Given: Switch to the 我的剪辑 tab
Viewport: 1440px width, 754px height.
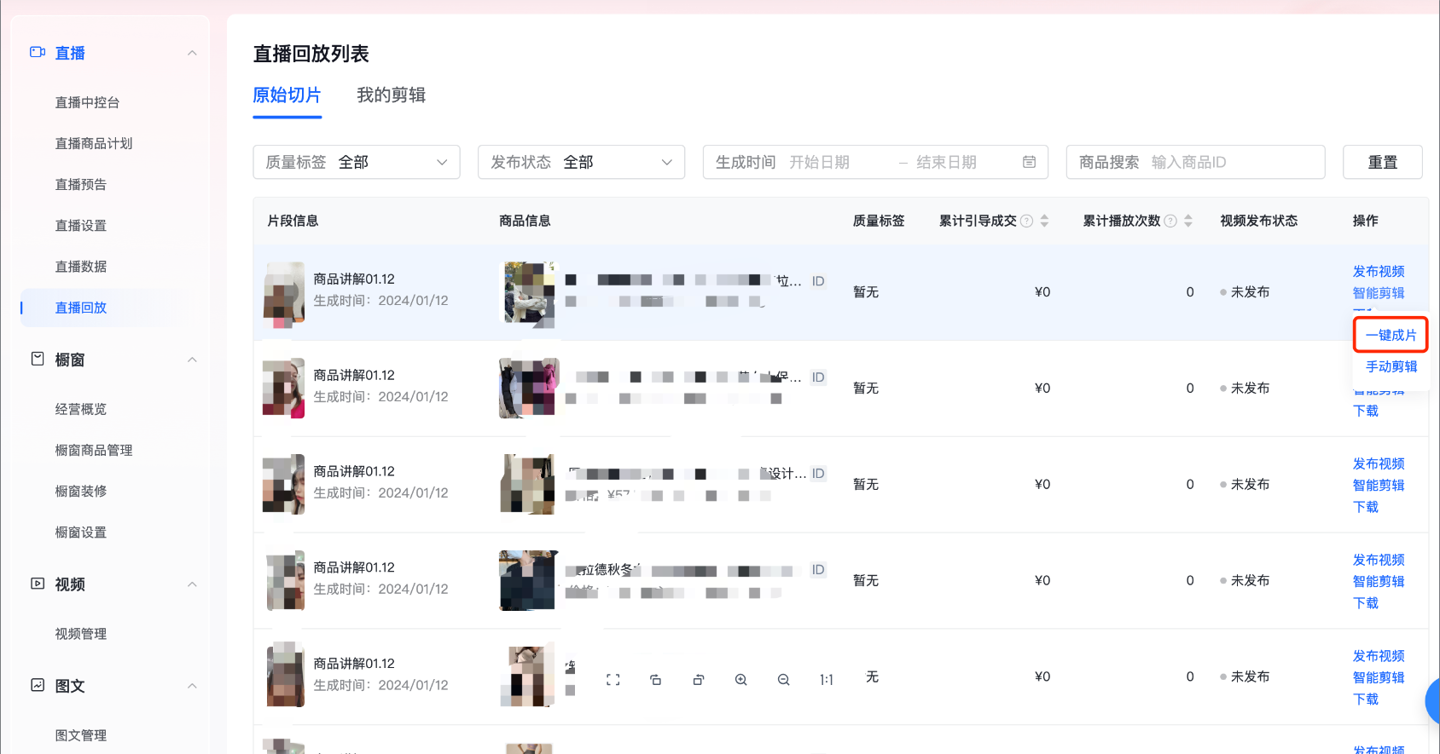Looking at the screenshot, I should [x=390, y=95].
